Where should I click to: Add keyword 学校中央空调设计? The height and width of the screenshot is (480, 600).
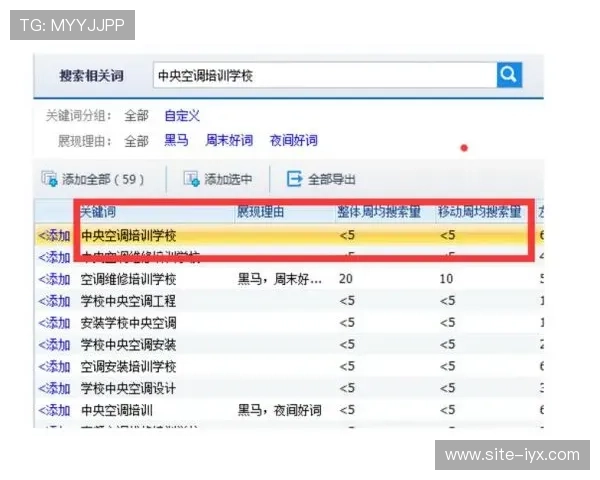coord(54,389)
